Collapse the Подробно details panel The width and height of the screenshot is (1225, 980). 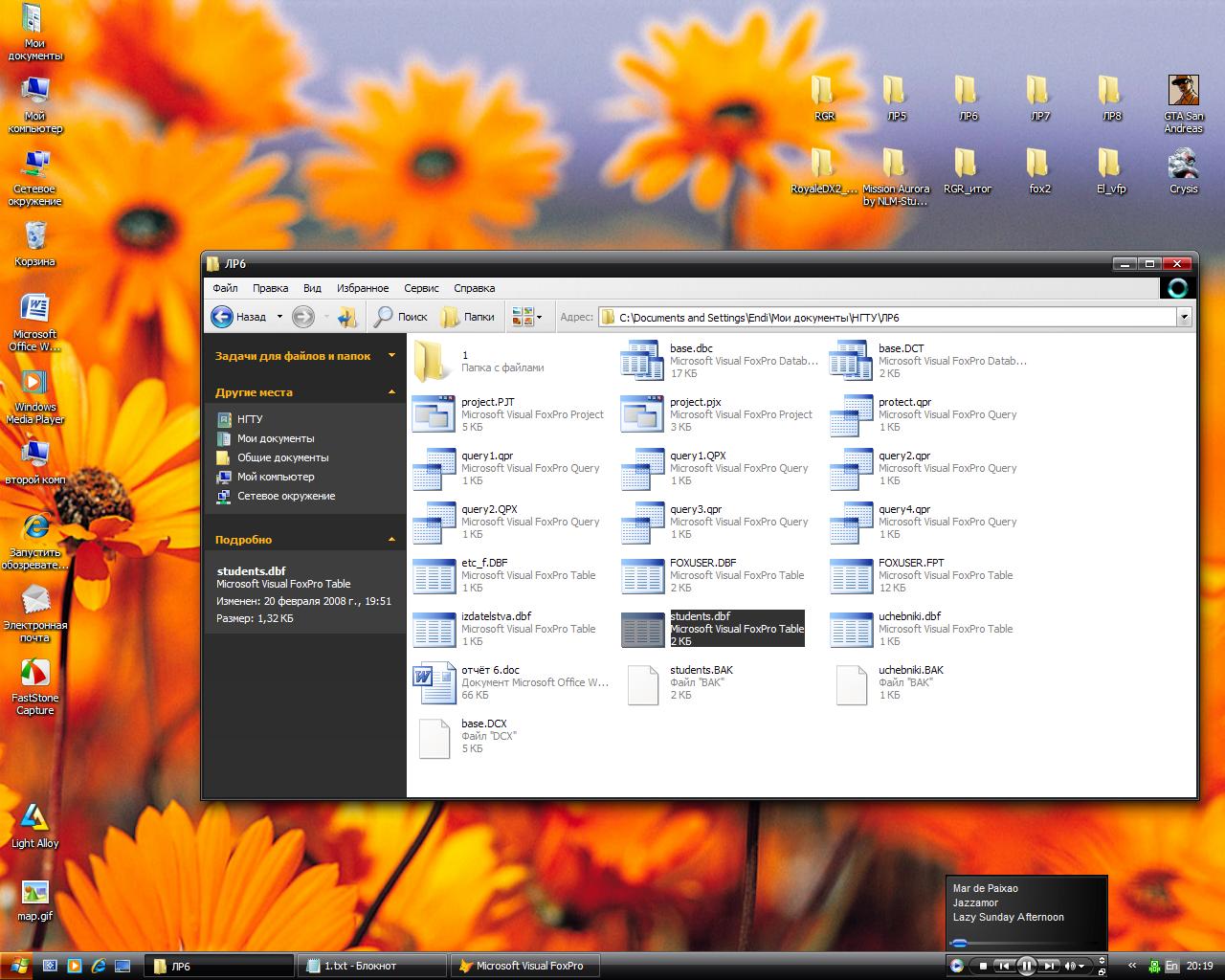pyautogui.click(x=391, y=540)
